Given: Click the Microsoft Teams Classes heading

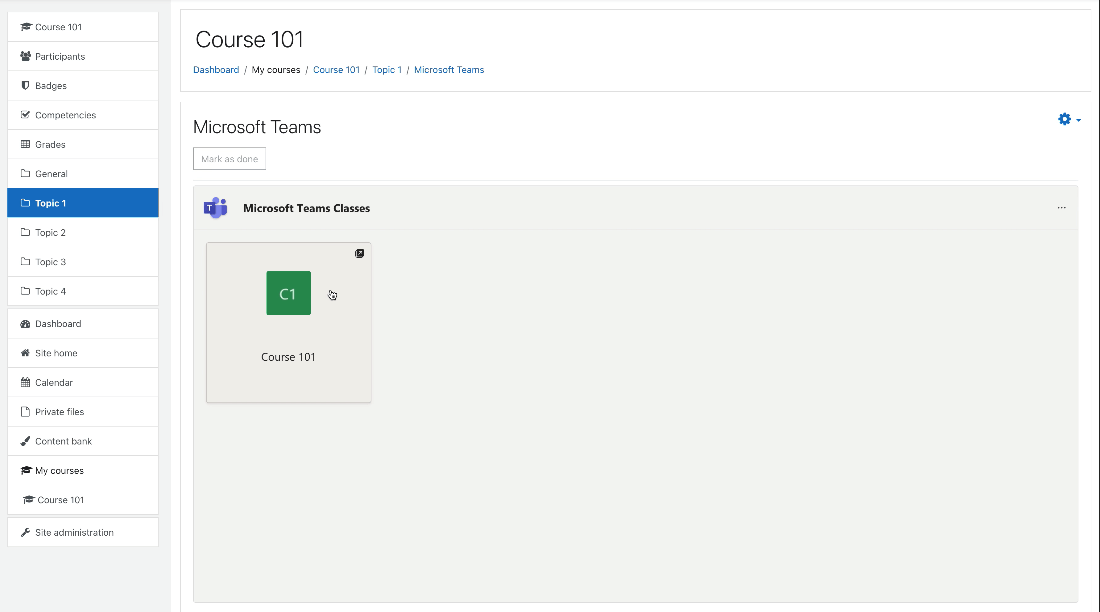Looking at the screenshot, I should click(x=307, y=208).
